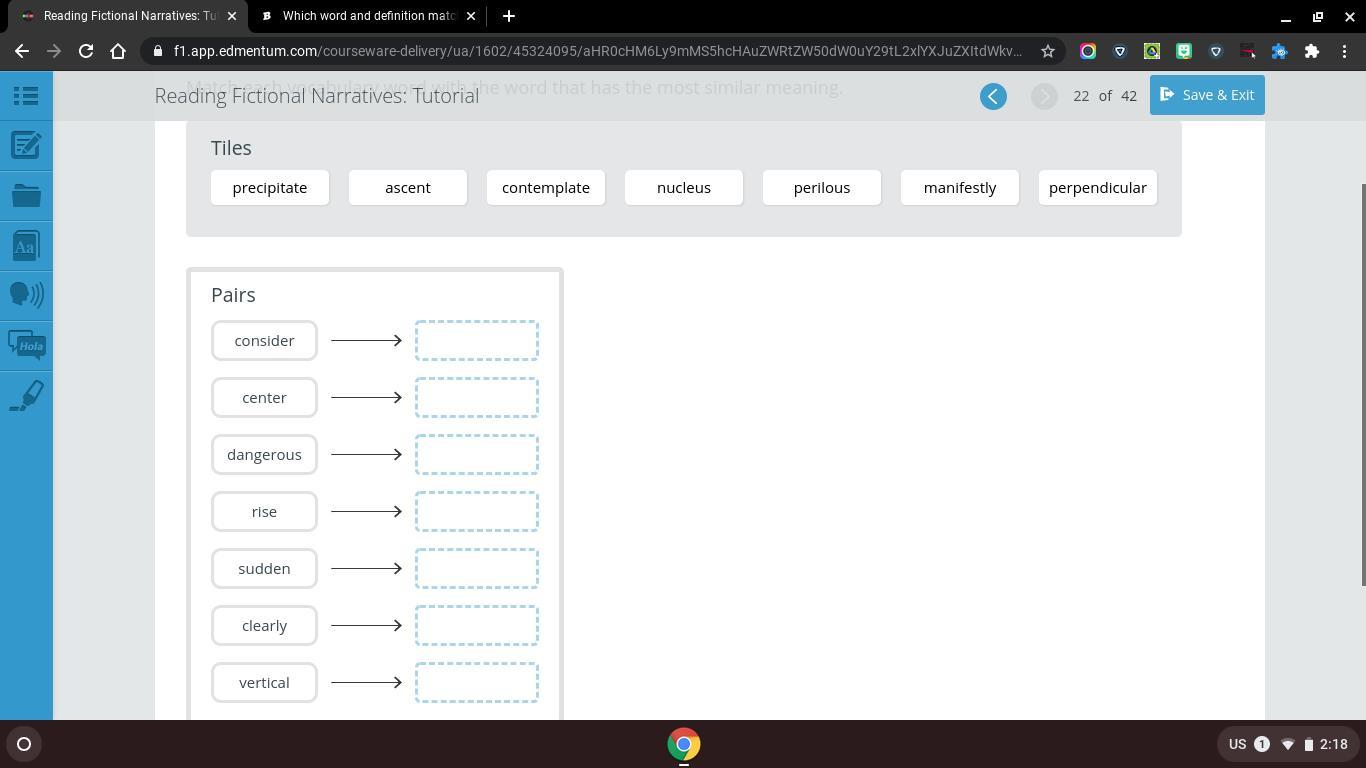Open the notification count badge in the tray
1366x768 pixels.
click(1262, 744)
